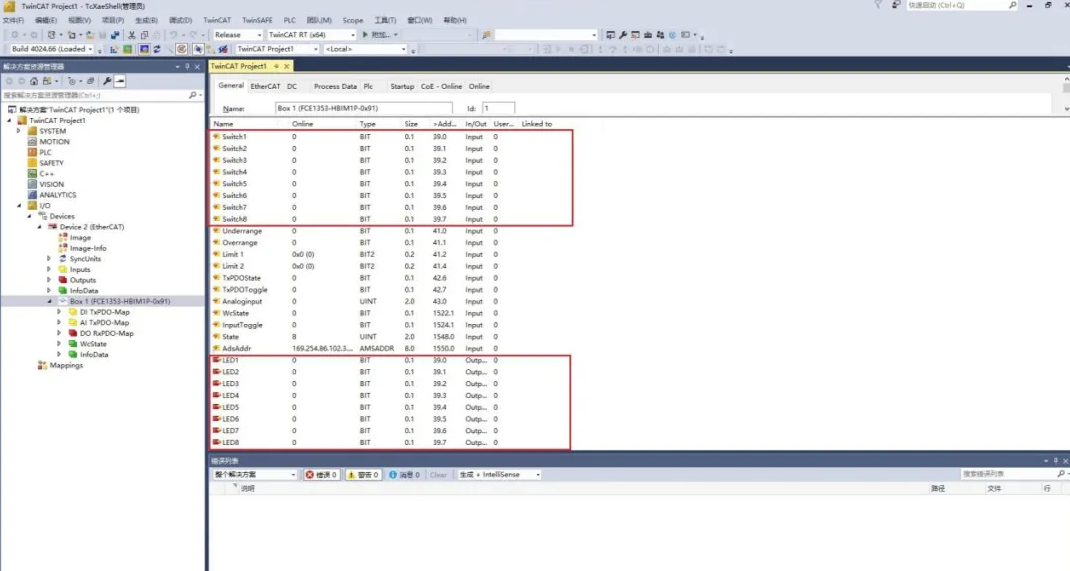Click the Reload Devices arrows icon
Viewport: 1070px width, 571px height.
click(157, 49)
